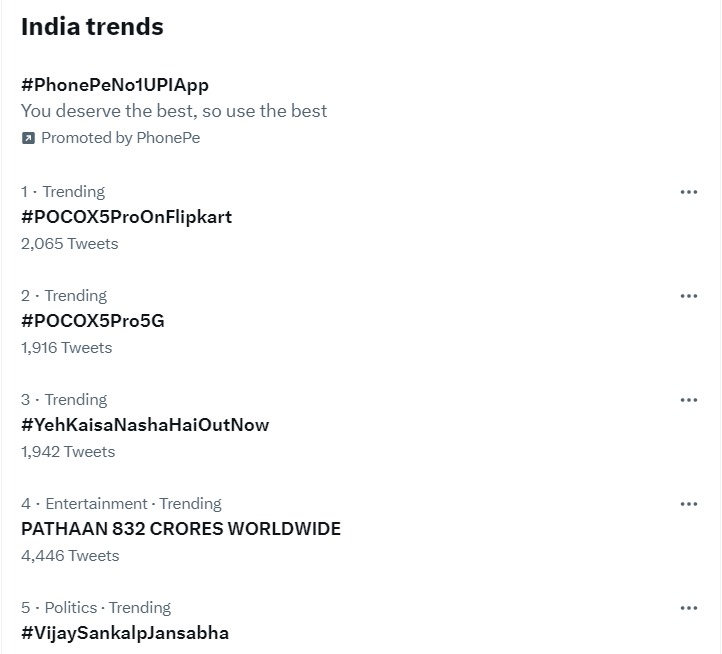Click the 2,065 Tweets count
This screenshot has height=654, width=722.
(x=70, y=244)
